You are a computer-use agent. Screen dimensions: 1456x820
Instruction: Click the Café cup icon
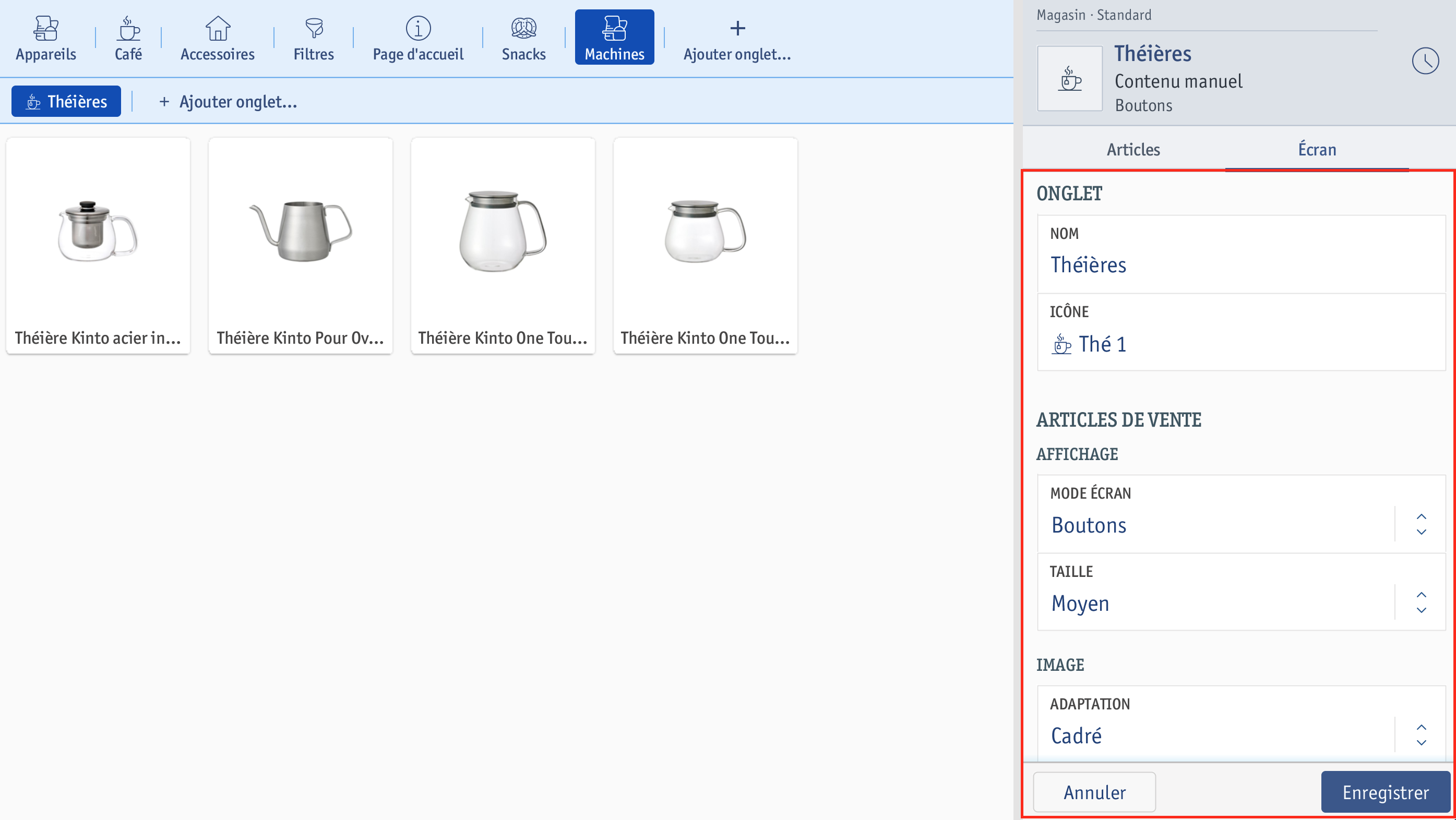[x=128, y=28]
